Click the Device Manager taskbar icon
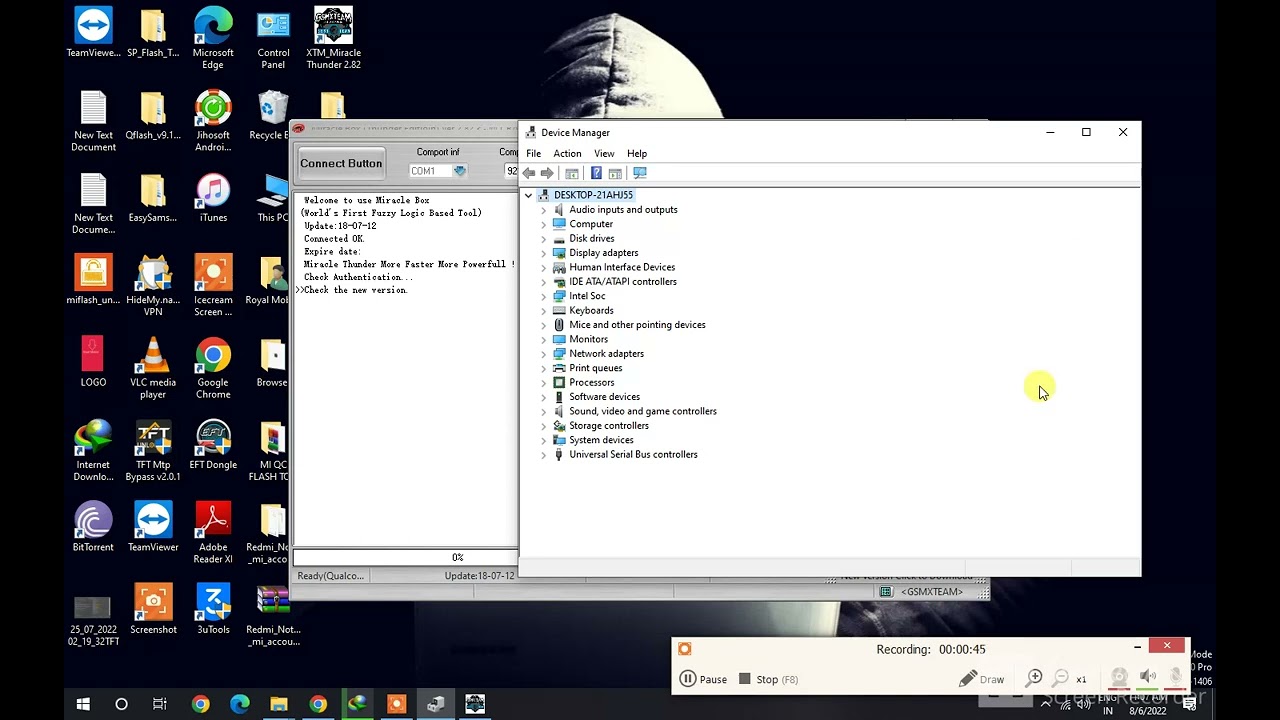Image resolution: width=1280 pixels, height=720 pixels. click(435, 705)
